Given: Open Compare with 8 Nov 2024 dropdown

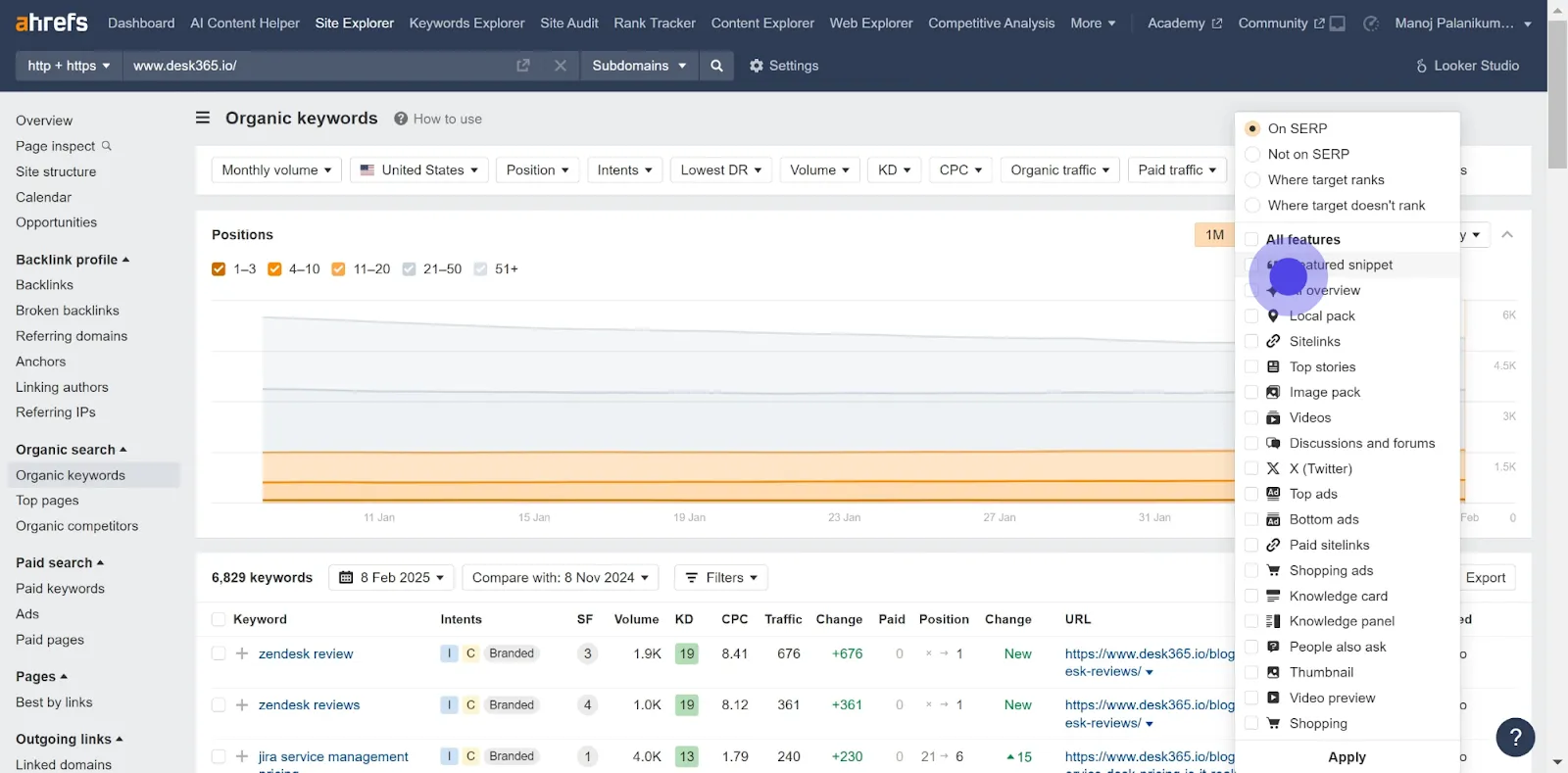Looking at the screenshot, I should pos(561,577).
